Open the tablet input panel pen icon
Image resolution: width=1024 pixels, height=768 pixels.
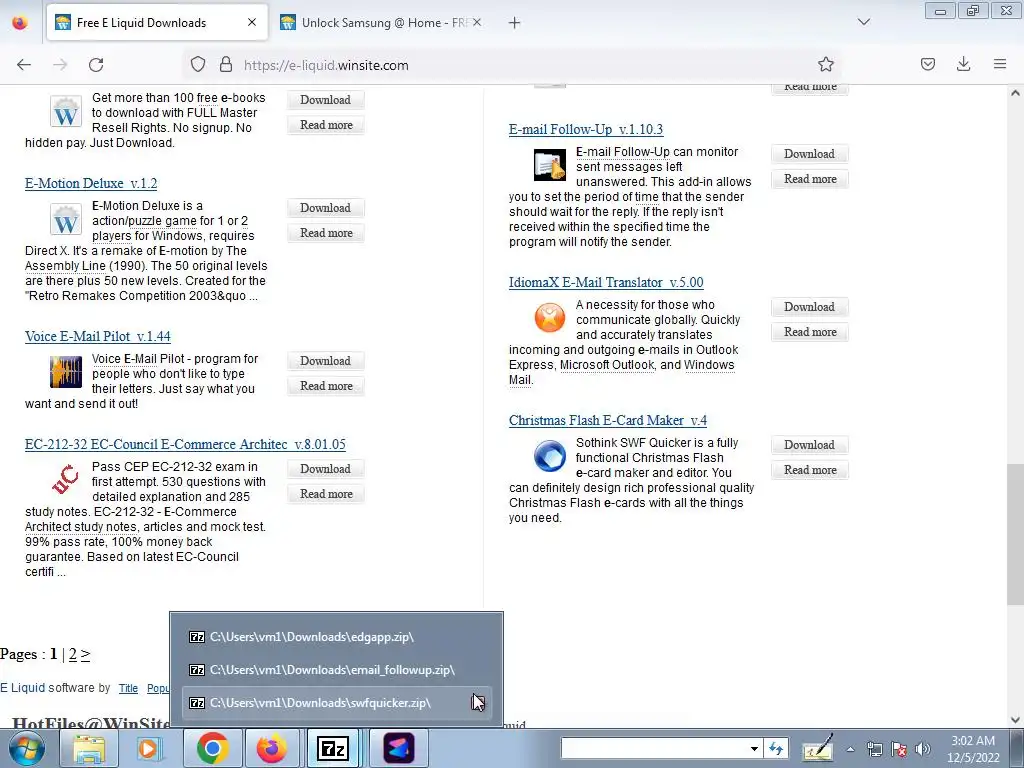(x=818, y=748)
